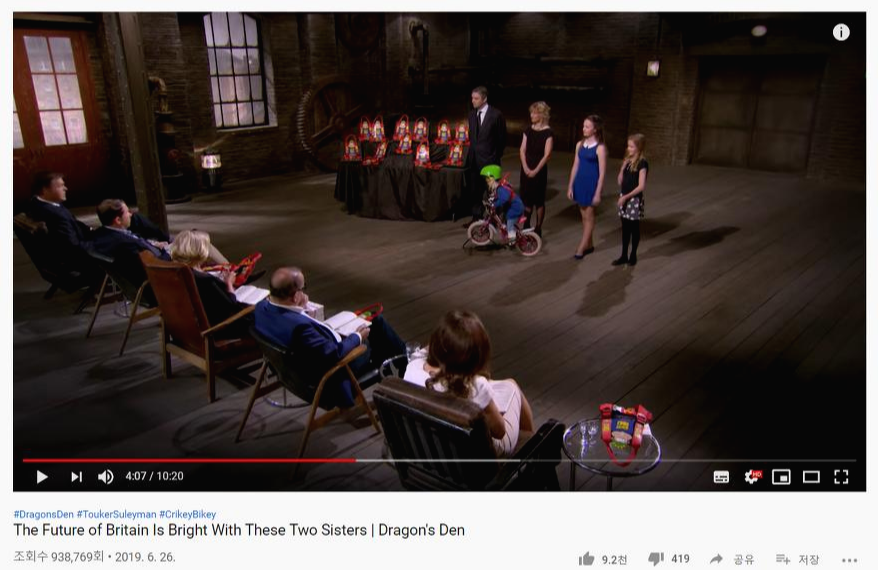Play the paused video
The image size is (878, 570).
point(41,476)
